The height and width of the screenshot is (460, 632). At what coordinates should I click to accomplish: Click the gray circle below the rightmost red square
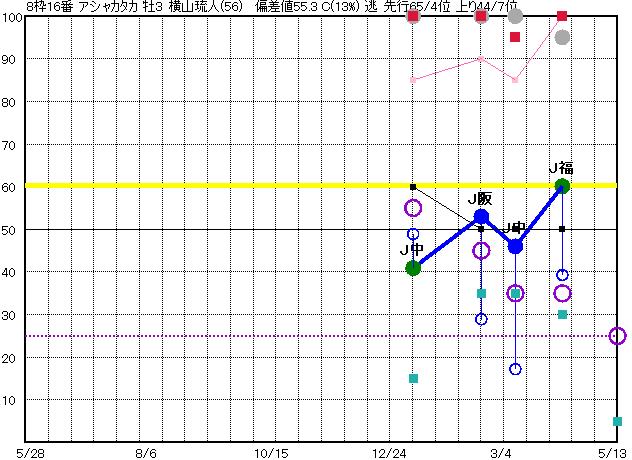(x=562, y=37)
